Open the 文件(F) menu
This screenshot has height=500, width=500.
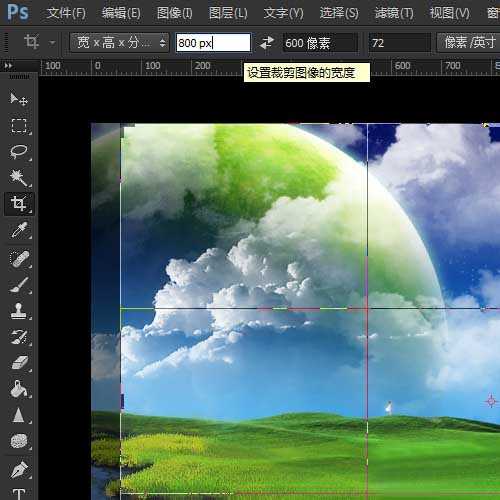tap(66, 13)
